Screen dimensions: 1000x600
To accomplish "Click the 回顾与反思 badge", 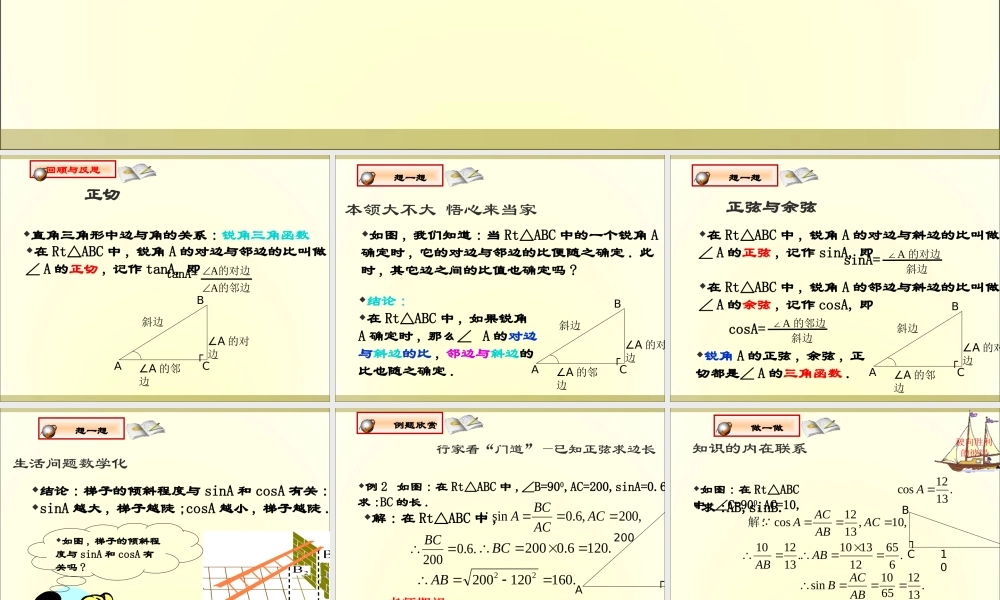I will (73, 170).
